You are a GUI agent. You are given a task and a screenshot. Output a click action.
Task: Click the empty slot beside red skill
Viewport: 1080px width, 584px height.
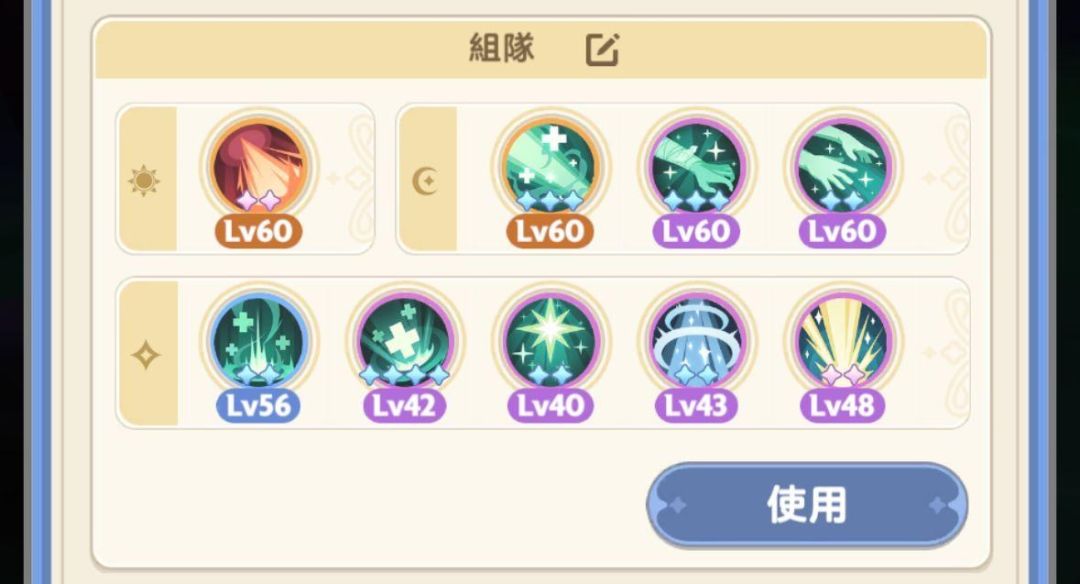click(x=350, y=179)
